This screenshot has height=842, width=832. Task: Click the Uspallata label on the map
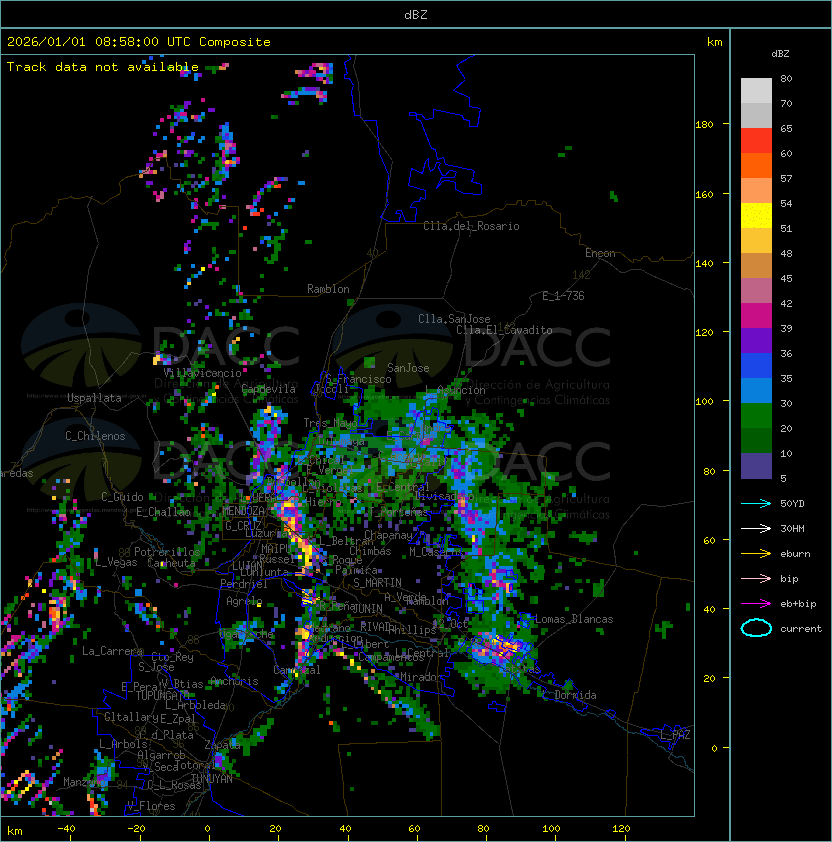pyautogui.click(x=94, y=398)
